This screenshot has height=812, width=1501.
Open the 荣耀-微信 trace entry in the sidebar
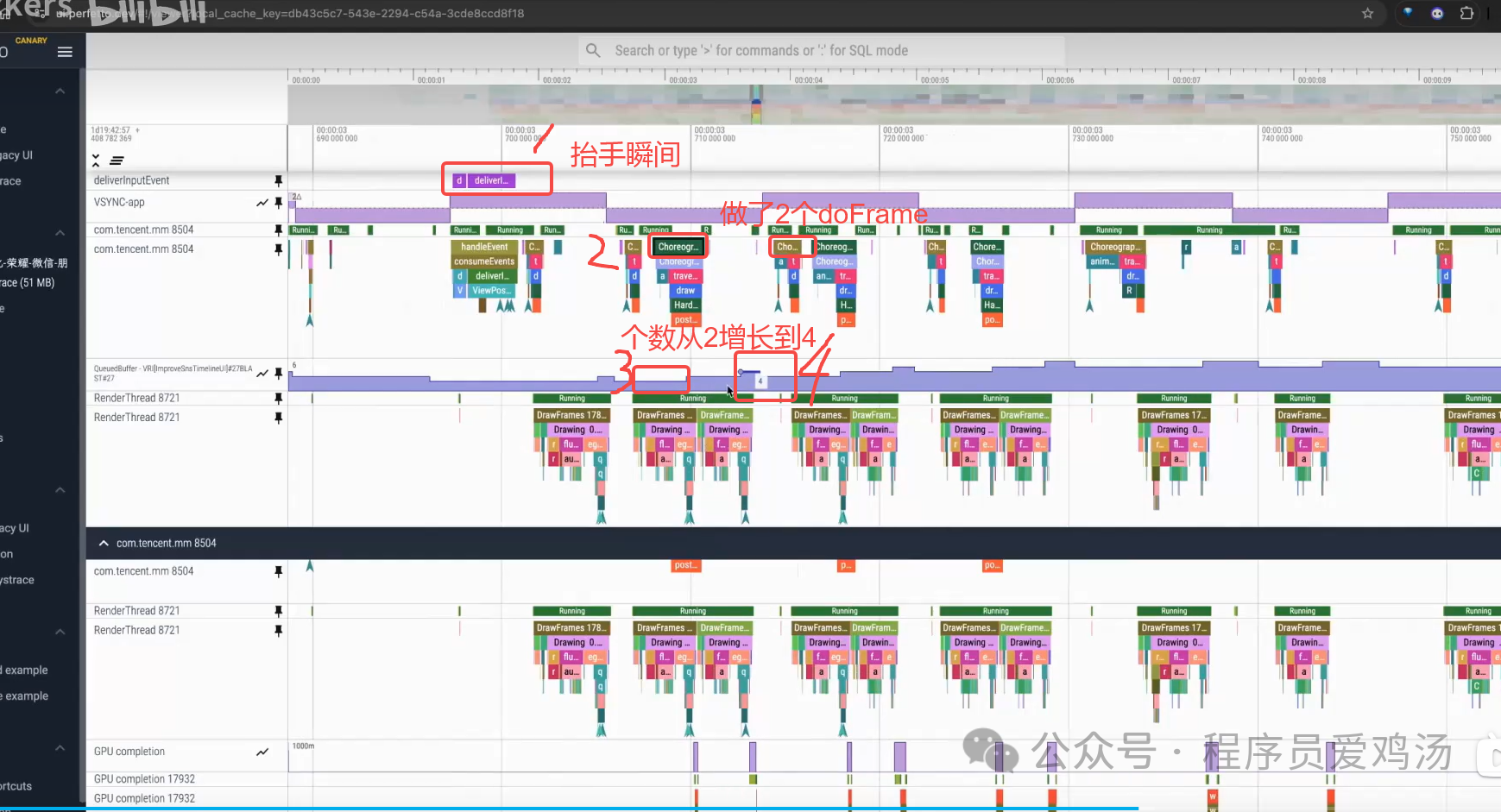(35, 262)
